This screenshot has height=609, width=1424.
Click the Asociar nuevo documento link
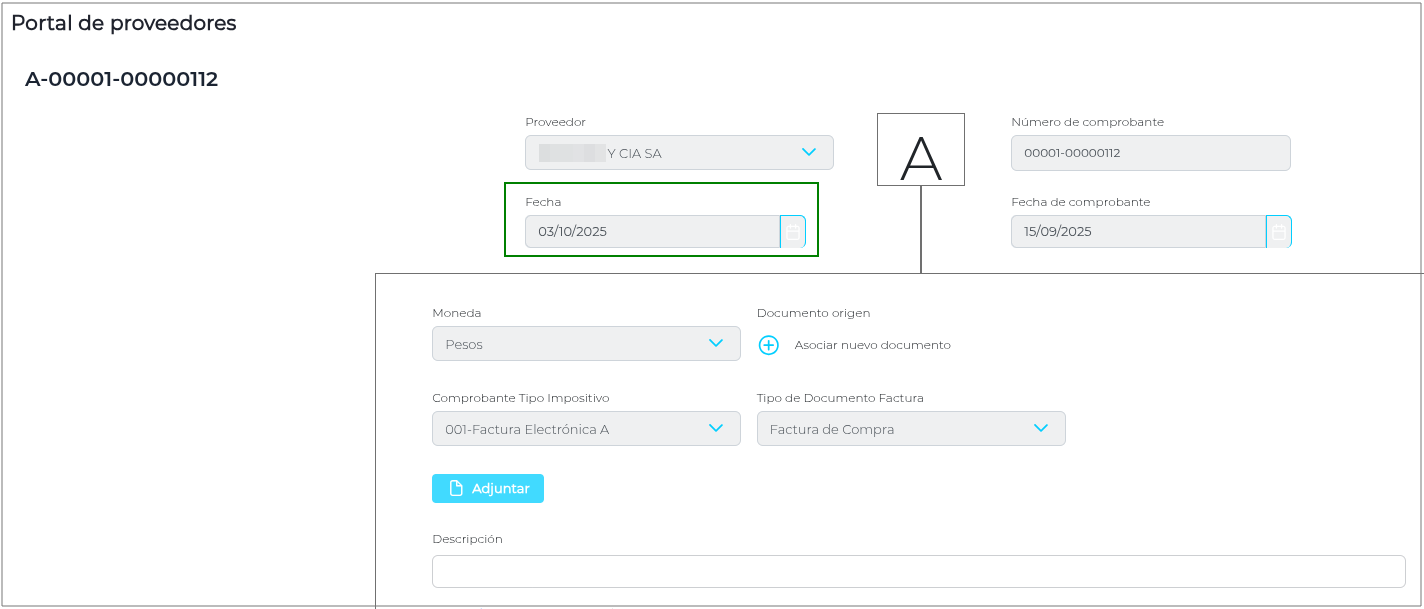tap(872, 345)
